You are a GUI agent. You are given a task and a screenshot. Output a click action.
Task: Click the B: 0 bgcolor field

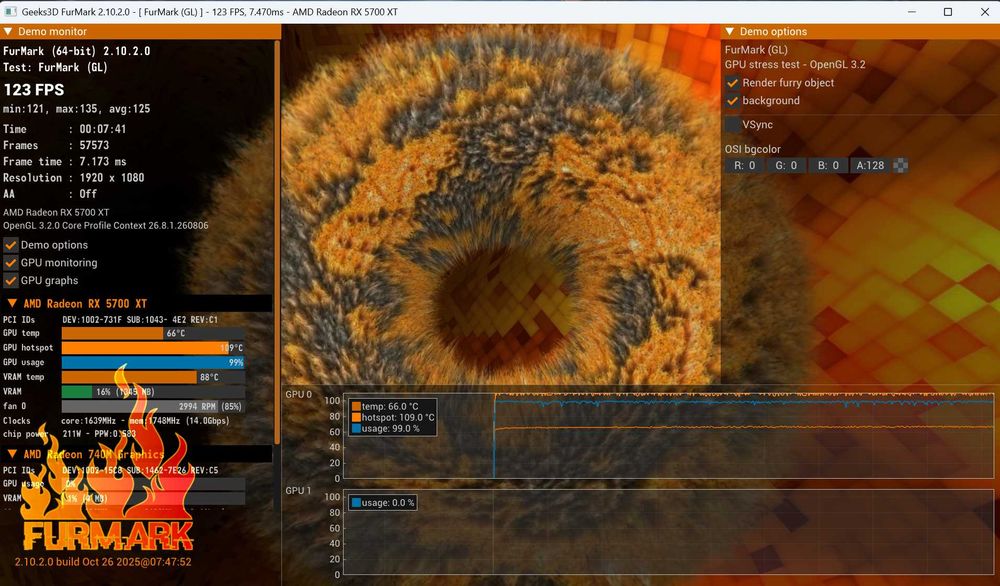tap(828, 166)
